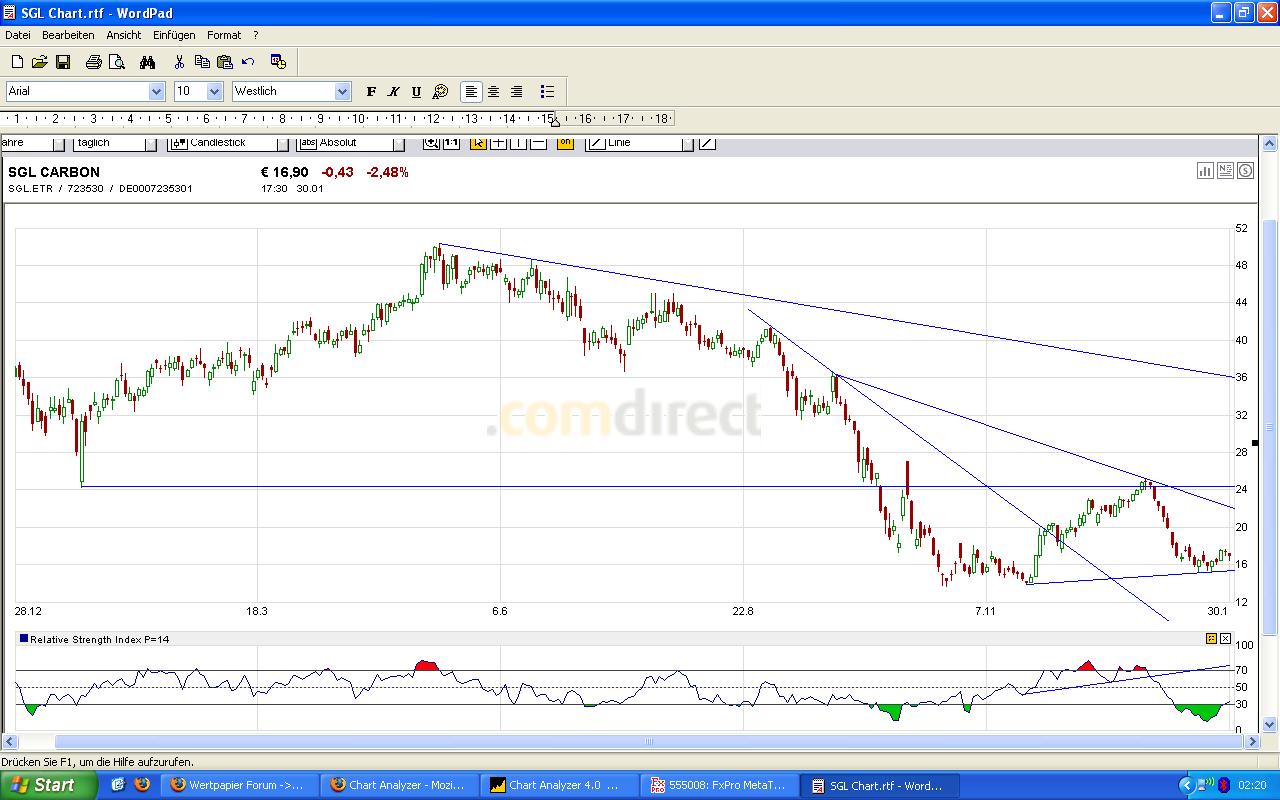The width and height of the screenshot is (1280, 800).
Task: Open the Einfügen menu
Action: (174, 35)
